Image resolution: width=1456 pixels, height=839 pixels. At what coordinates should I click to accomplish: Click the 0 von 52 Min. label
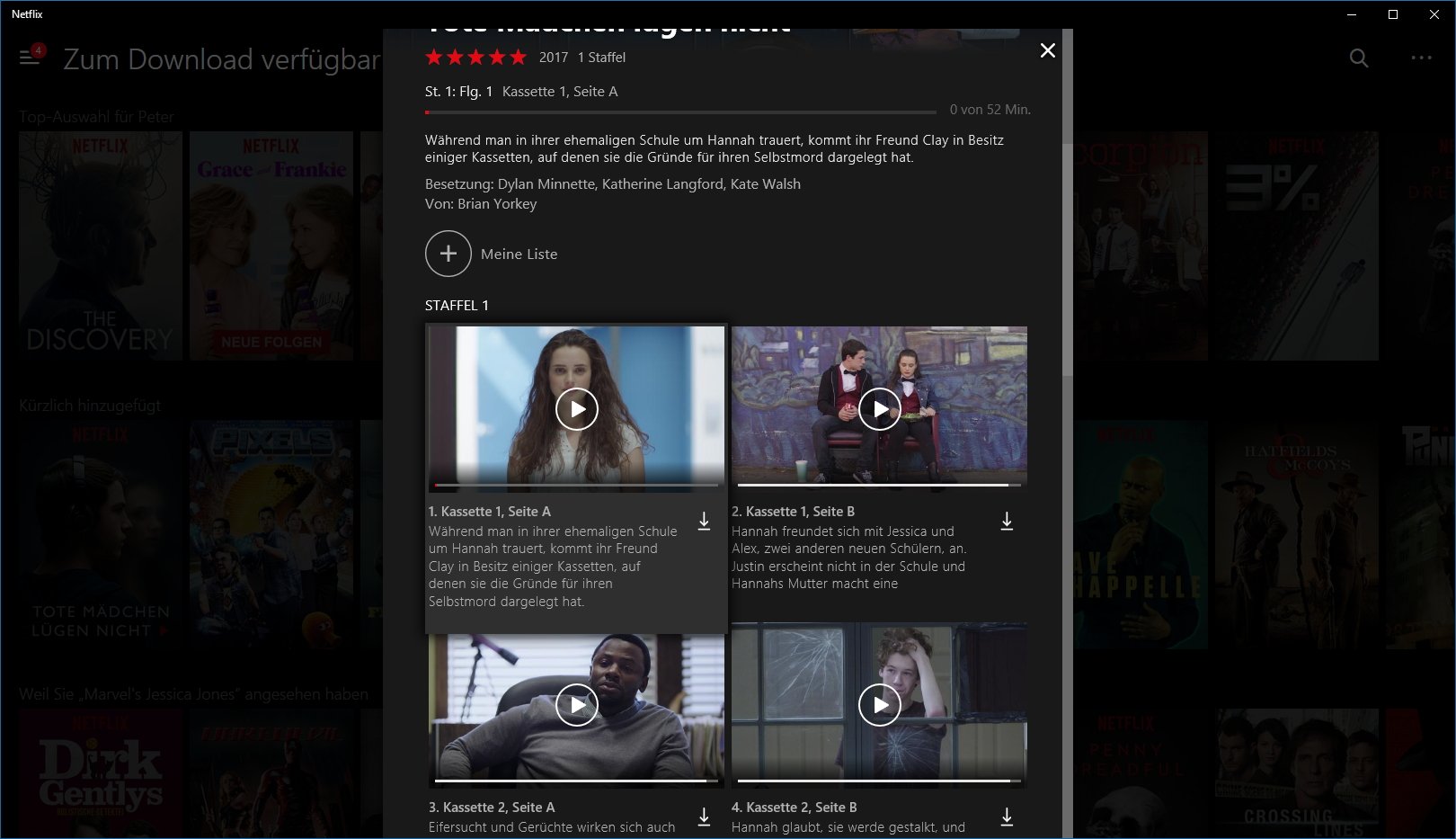[990, 110]
